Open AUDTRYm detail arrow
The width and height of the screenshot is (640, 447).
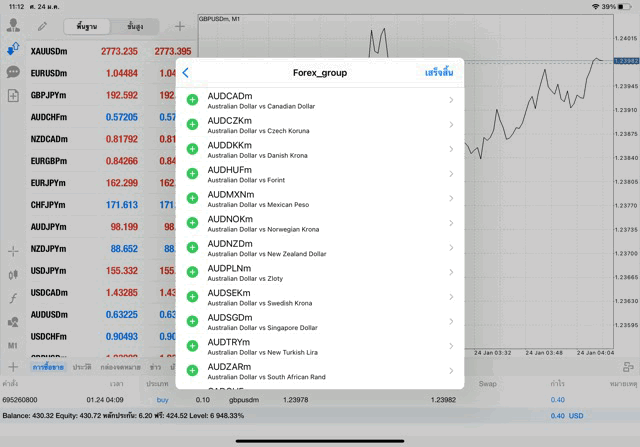pos(451,347)
